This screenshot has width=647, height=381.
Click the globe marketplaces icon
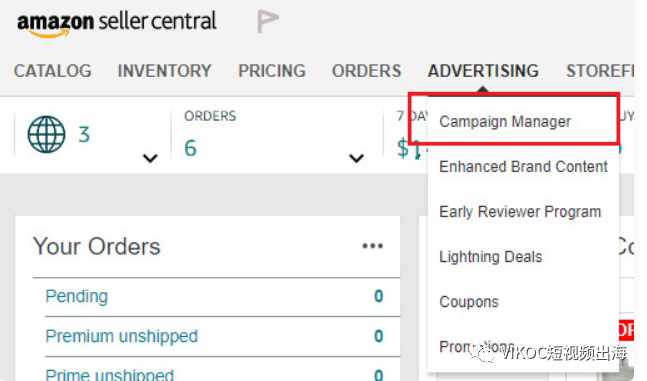tap(46, 134)
